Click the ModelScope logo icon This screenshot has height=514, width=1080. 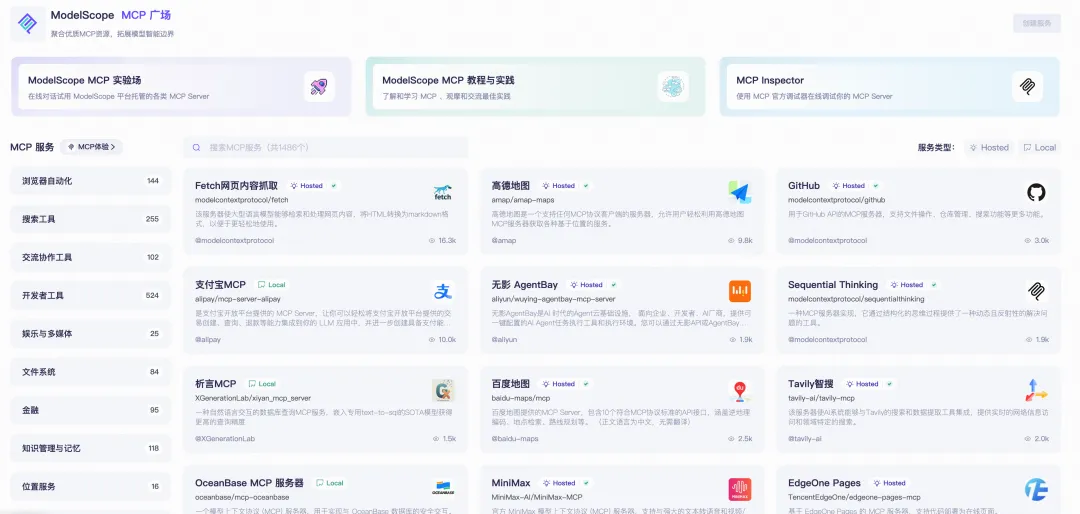28,23
